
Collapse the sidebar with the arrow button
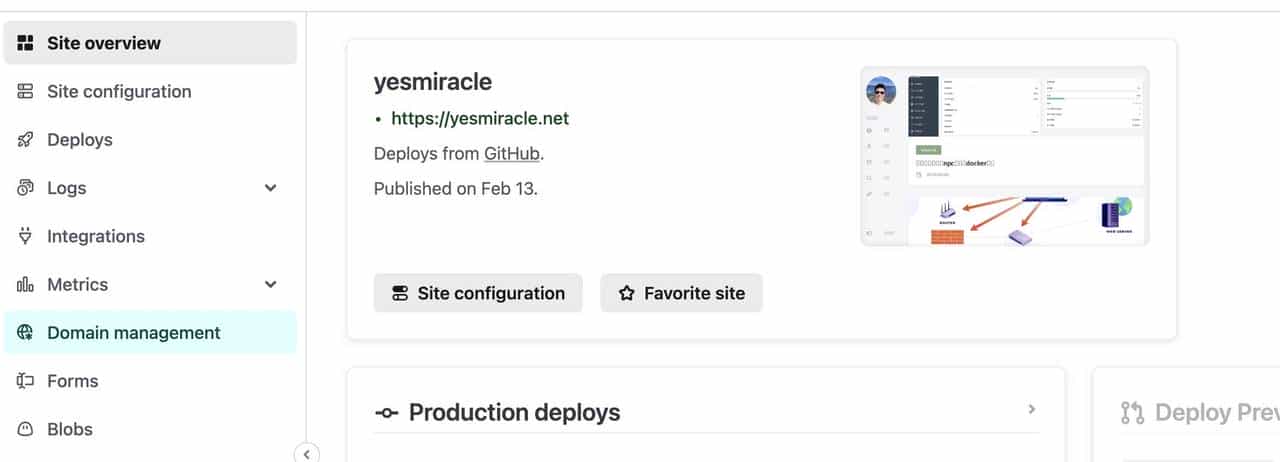pyautogui.click(x=306, y=454)
